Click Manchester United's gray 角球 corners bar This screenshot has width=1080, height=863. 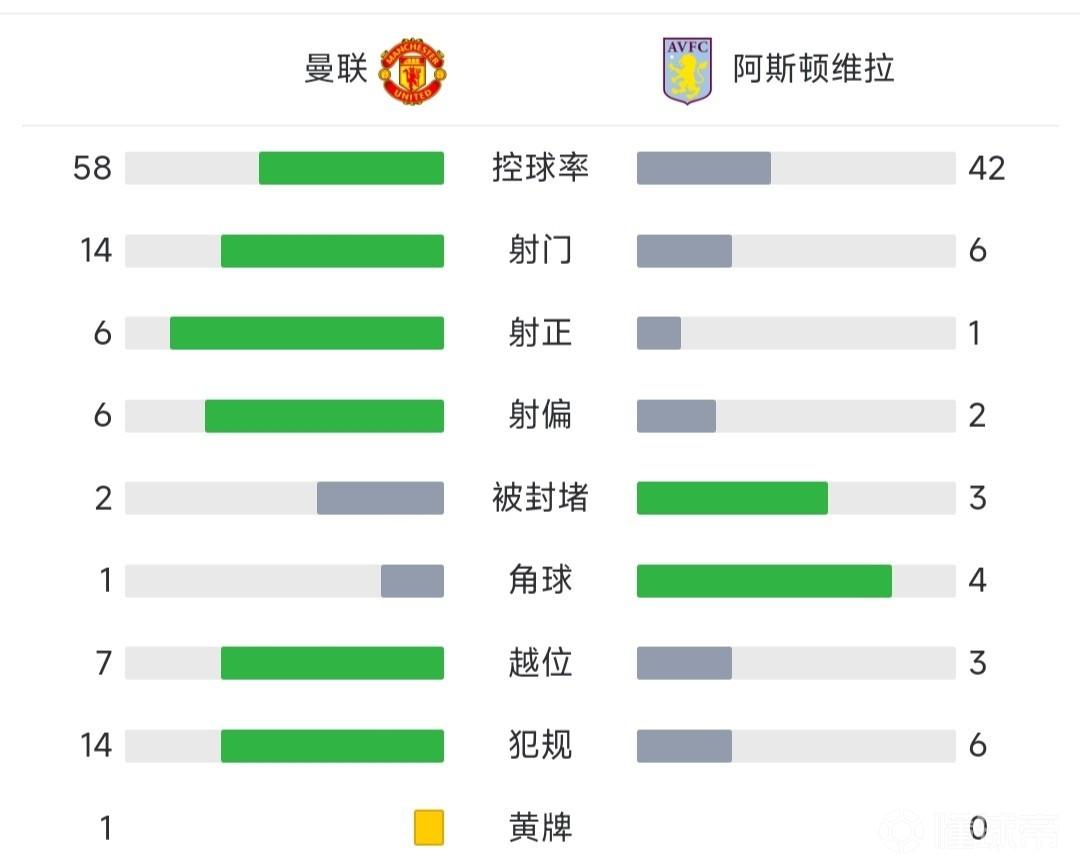tap(412, 581)
